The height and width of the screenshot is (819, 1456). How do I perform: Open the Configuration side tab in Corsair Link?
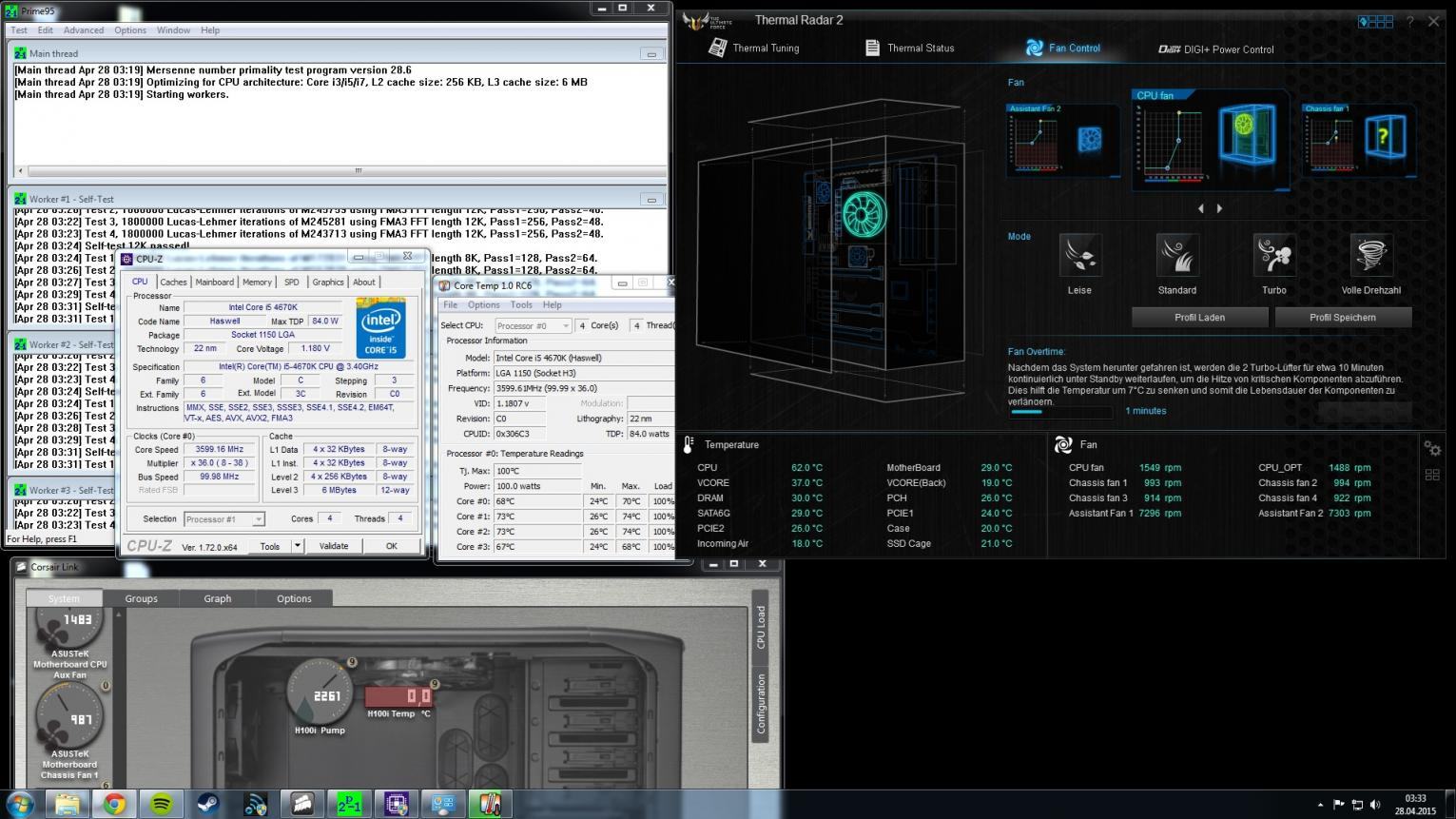[x=760, y=704]
